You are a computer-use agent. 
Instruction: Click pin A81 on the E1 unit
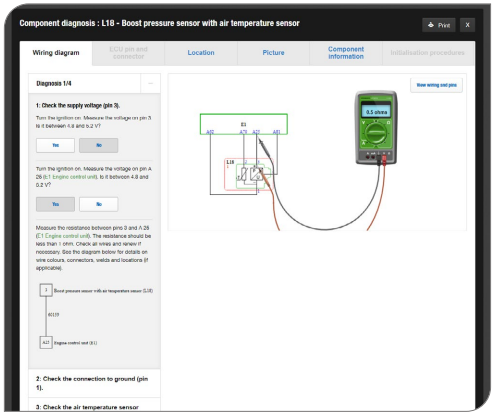coord(277,132)
